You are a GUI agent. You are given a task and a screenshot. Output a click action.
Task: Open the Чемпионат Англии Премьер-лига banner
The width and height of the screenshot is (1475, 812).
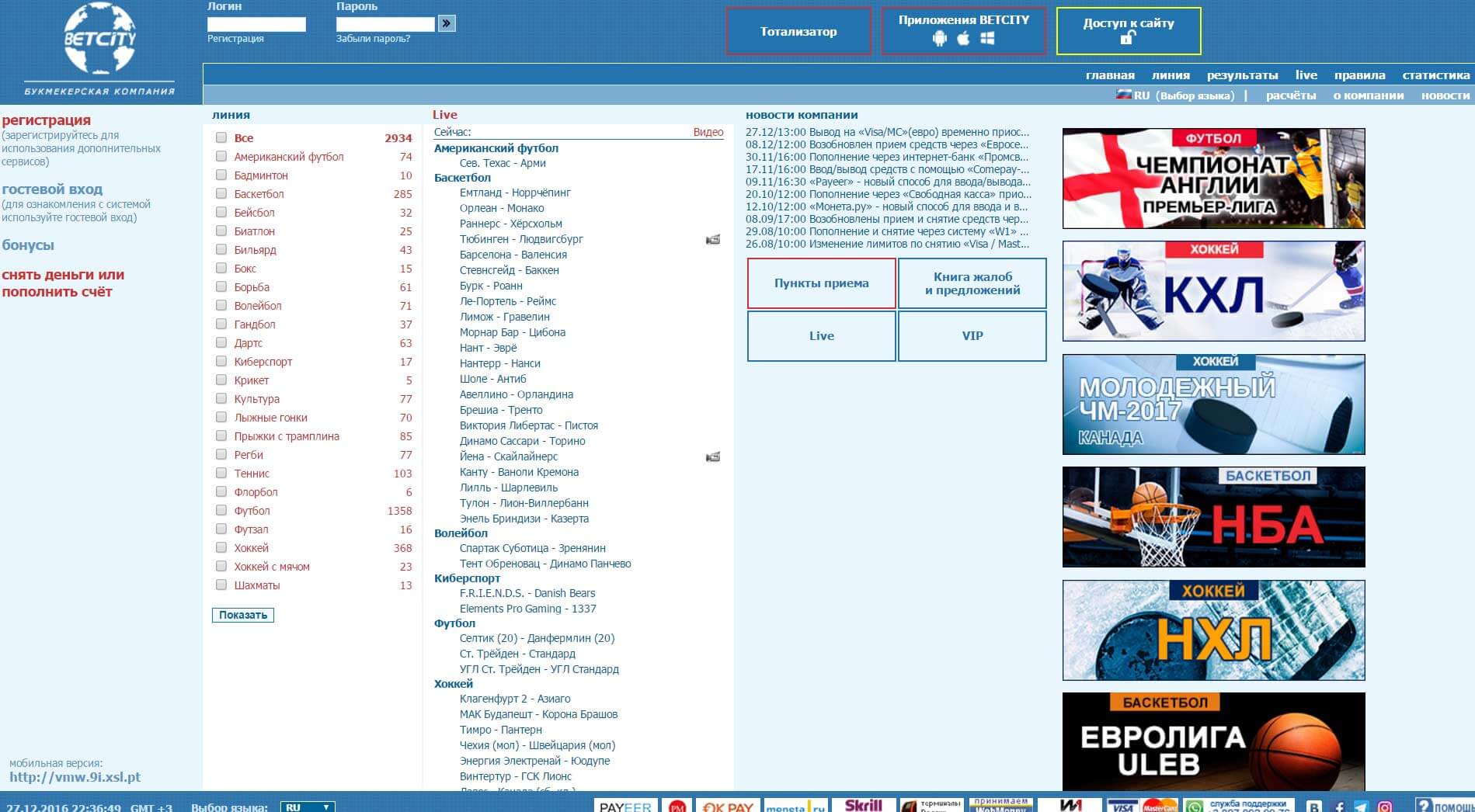point(1213,179)
